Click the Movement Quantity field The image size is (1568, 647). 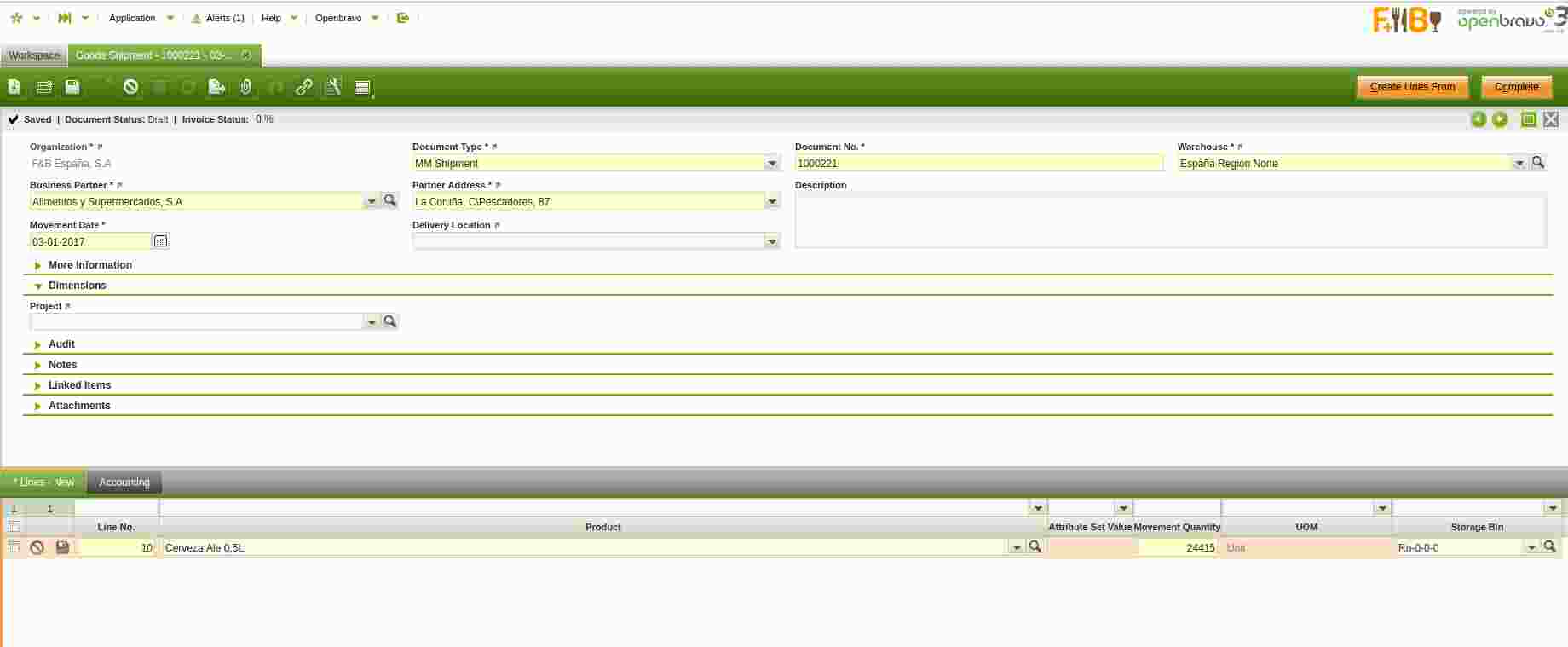click(x=1177, y=547)
